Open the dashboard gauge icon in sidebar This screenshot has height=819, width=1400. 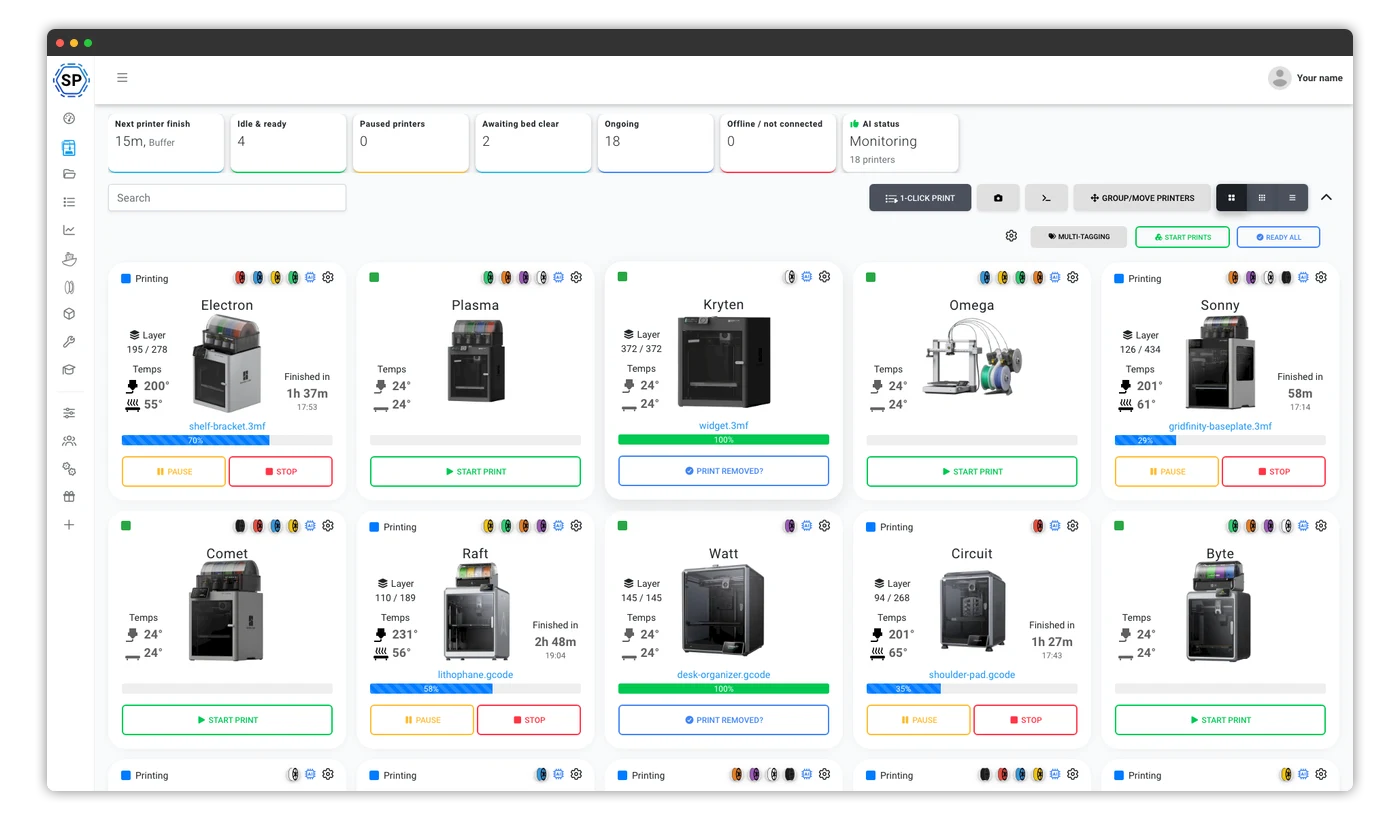click(69, 118)
